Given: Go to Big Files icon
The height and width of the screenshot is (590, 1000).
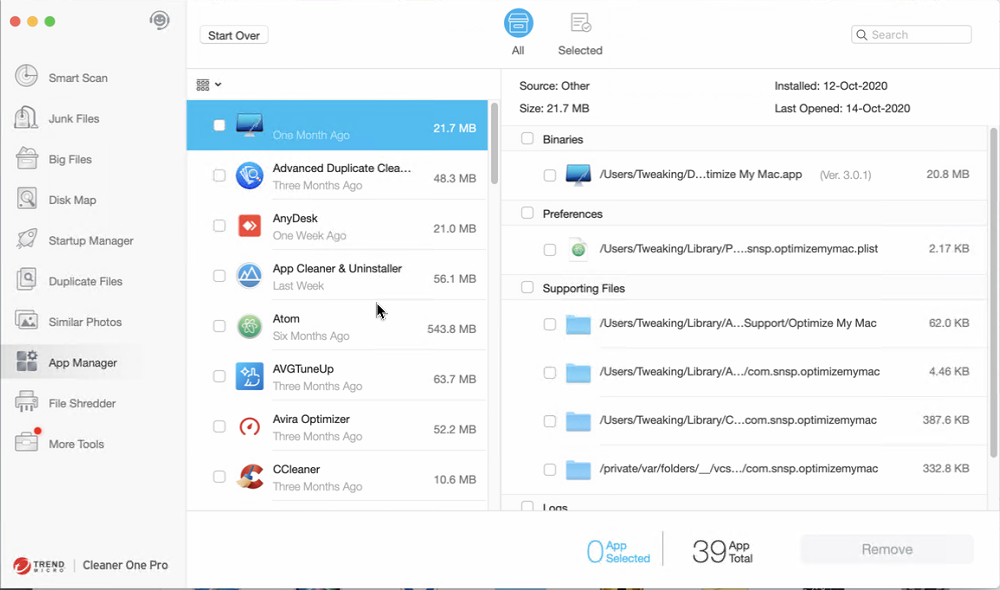Looking at the screenshot, I should pyautogui.click(x=26, y=158).
